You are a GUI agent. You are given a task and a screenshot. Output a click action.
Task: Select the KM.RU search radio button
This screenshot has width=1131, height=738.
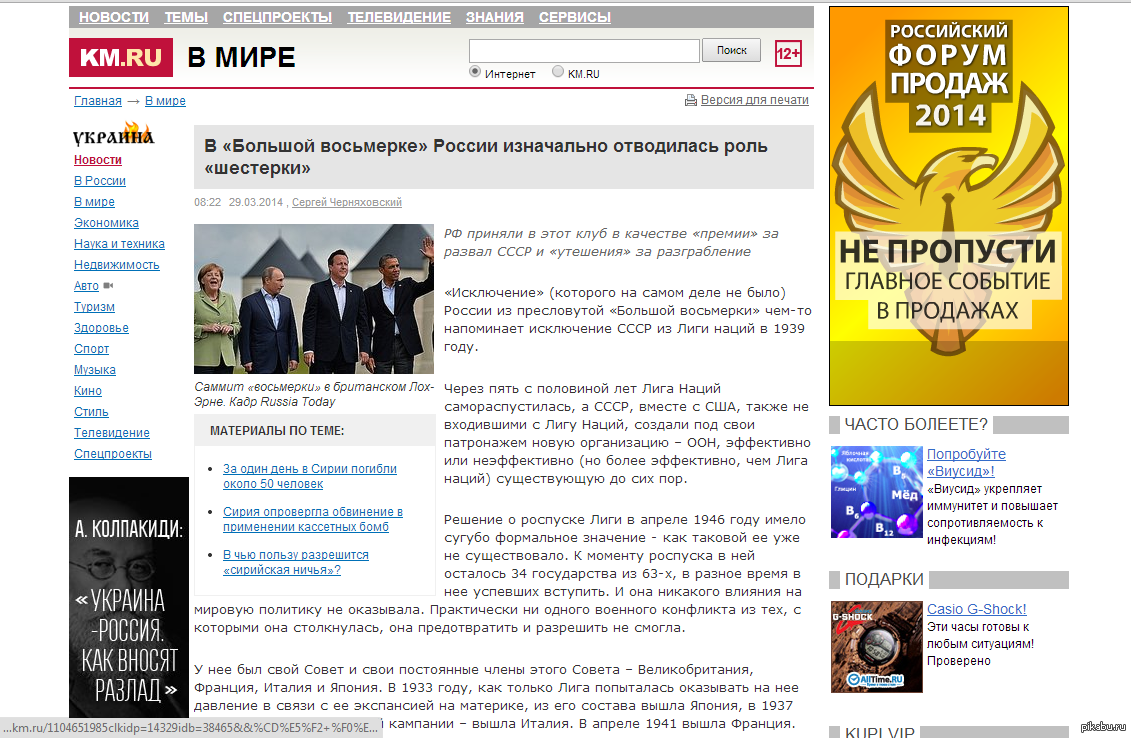[x=558, y=71]
